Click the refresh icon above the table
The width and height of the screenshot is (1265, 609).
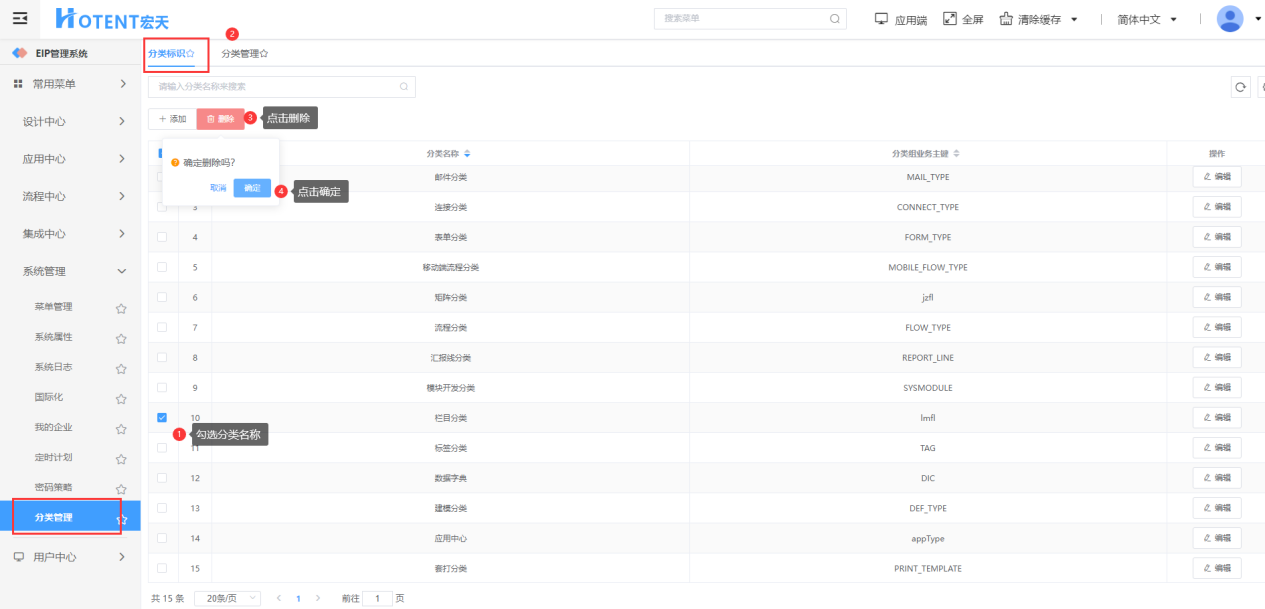pyautogui.click(x=1241, y=87)
